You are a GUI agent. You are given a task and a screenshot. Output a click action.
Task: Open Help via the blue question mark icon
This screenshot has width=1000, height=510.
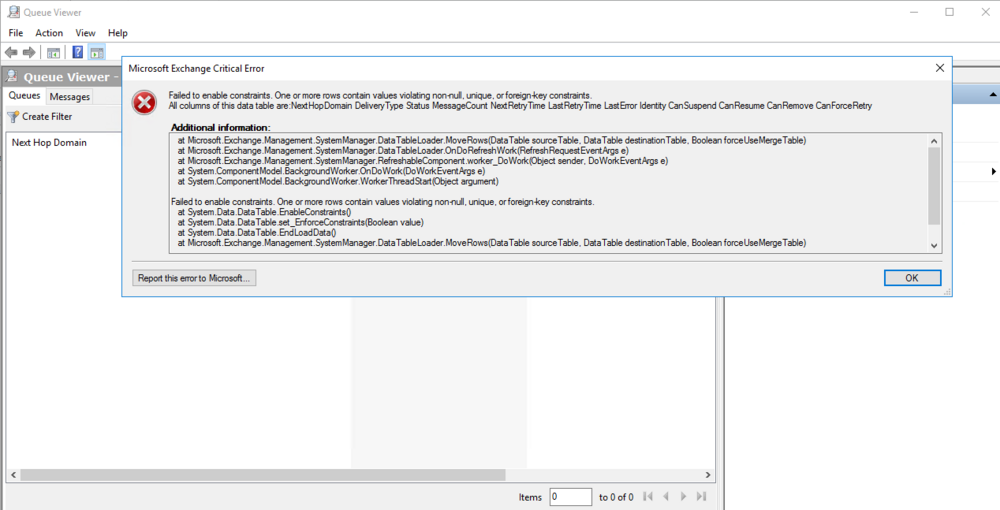pyautogui.click(x=78, y=52)
